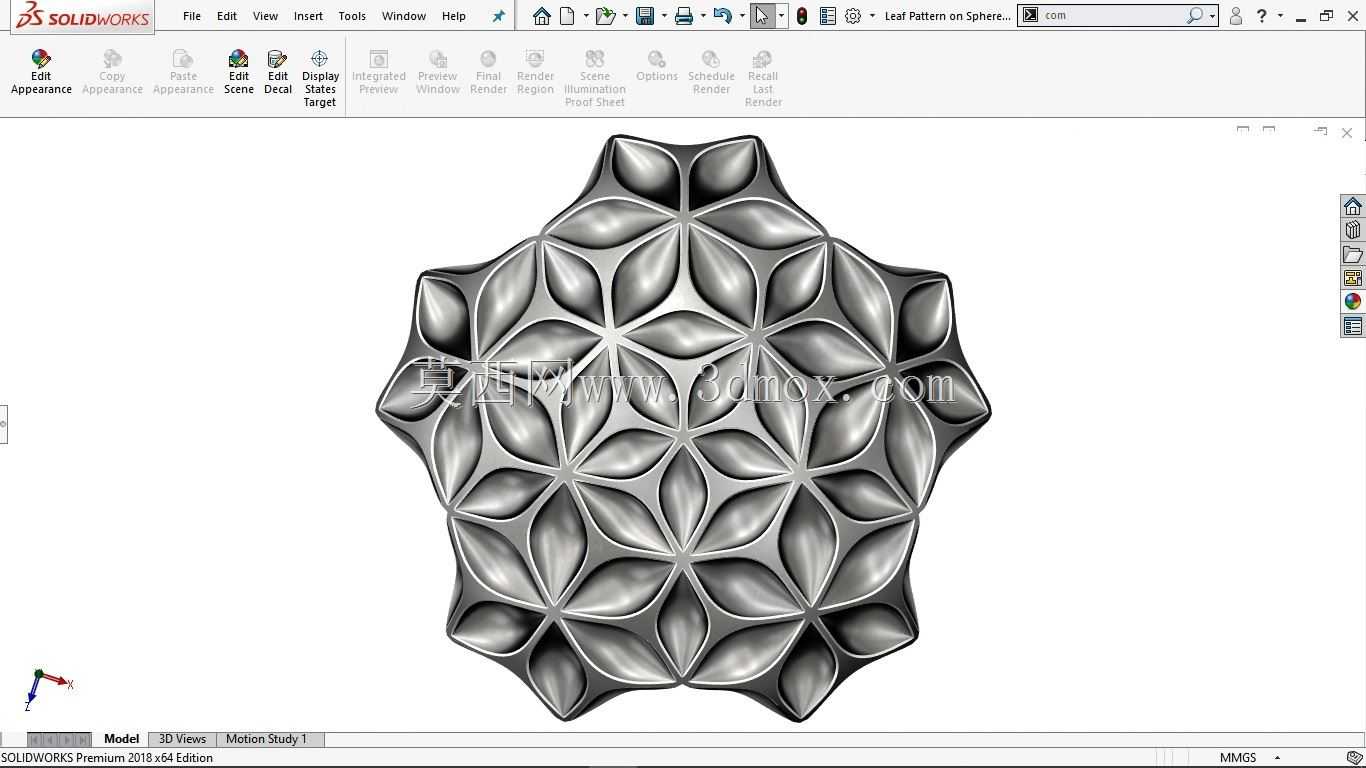Expand the Save dropdown arrow

pos(664,16)
